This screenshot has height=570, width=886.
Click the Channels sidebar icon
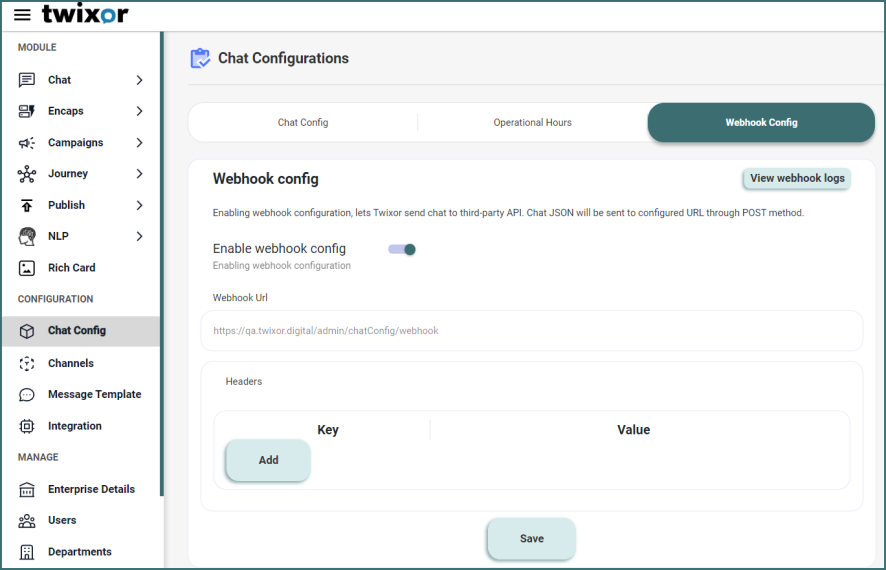point(27,363)
